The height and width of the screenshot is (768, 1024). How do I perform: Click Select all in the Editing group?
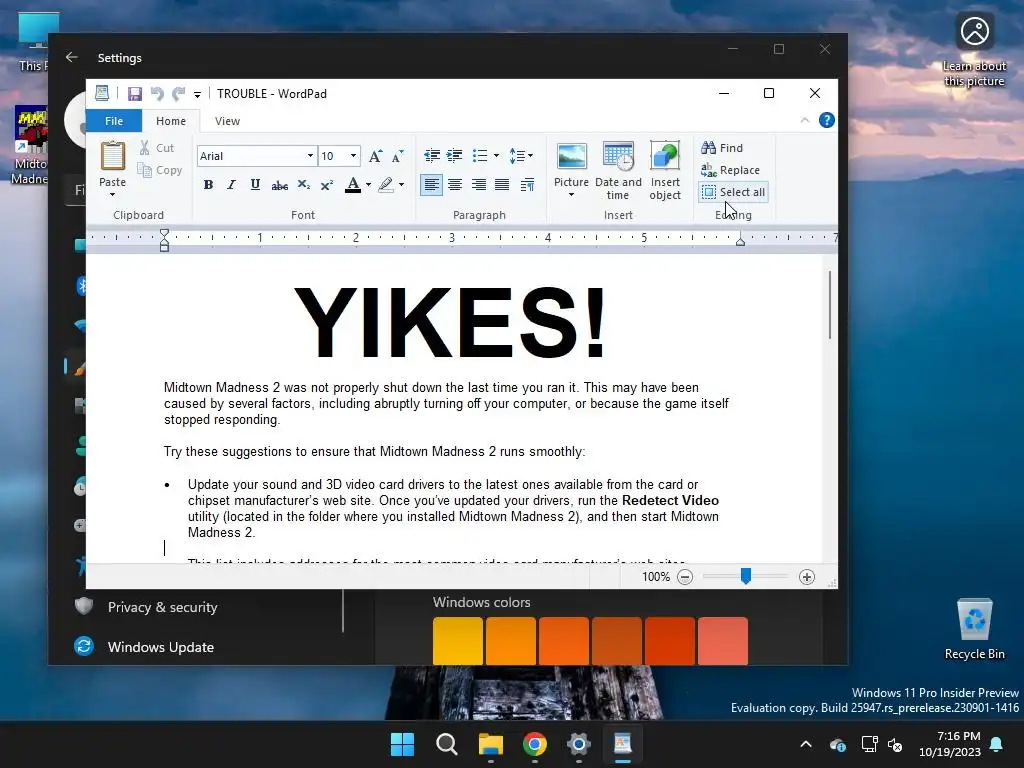[x=733, y=192]
